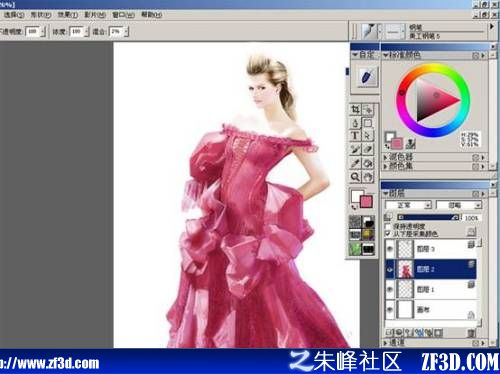The height and width of the screenshot is (374, 500).
Task: Open the green look selector
Action: [355, 249]
